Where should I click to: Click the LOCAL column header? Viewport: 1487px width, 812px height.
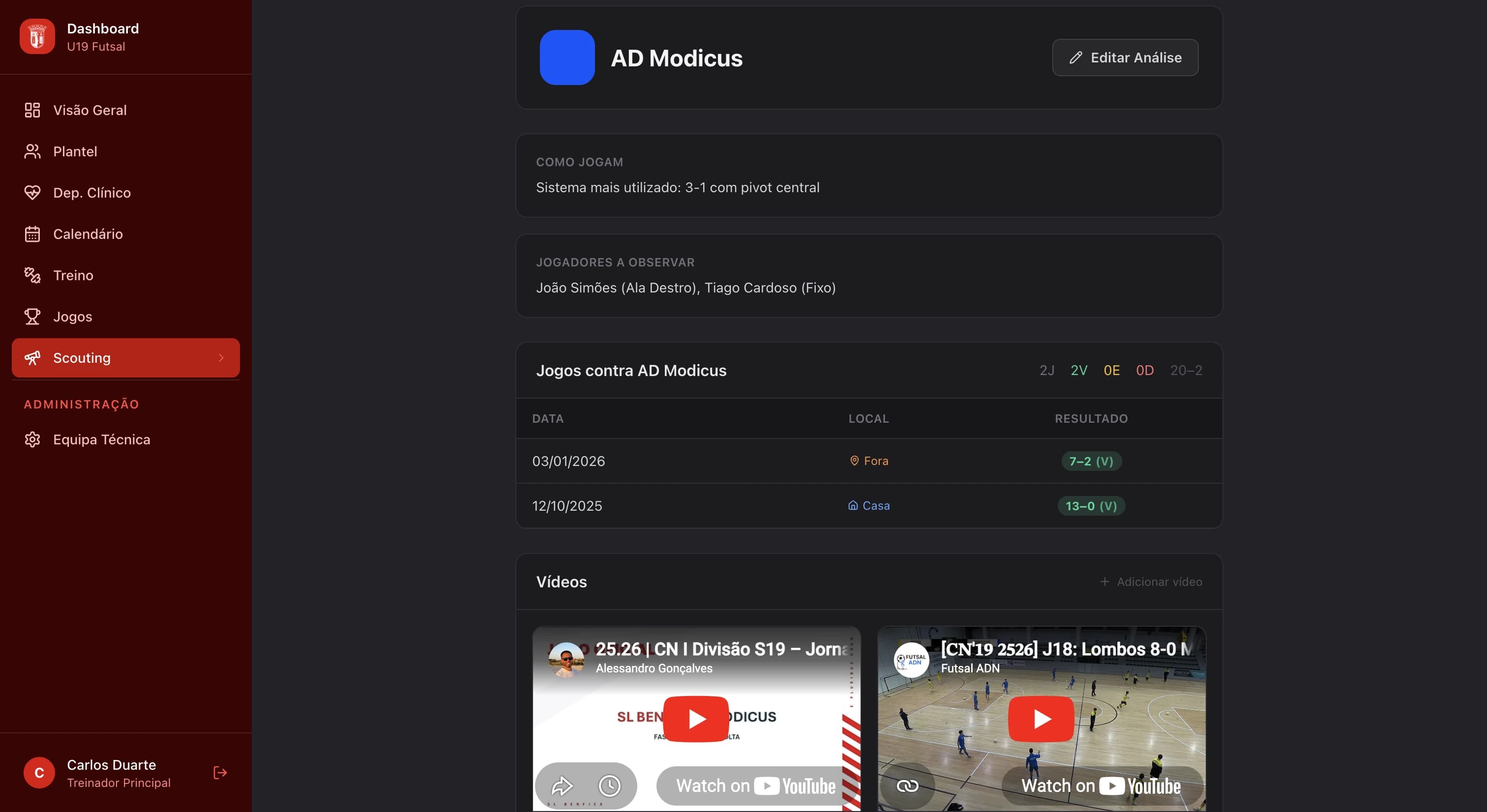click(x=868, y=418)
